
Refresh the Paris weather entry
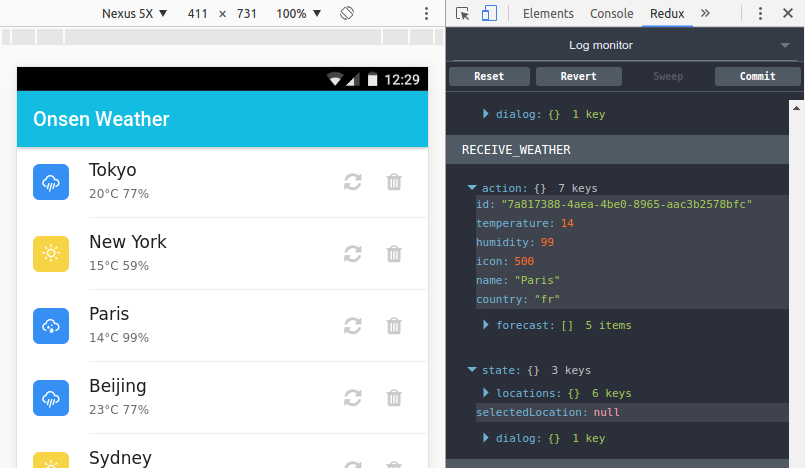353,325
